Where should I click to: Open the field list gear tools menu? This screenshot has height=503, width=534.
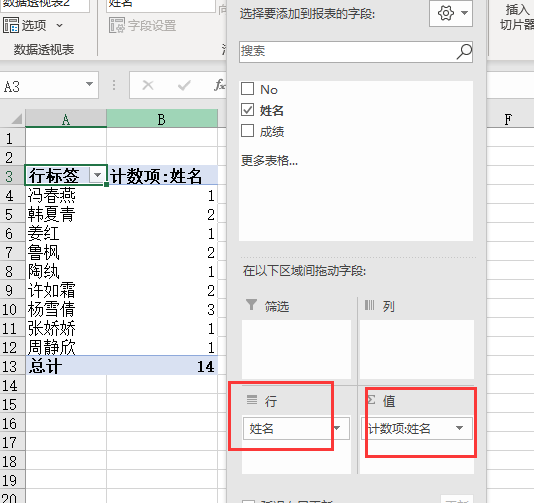[x=451, y=13]
